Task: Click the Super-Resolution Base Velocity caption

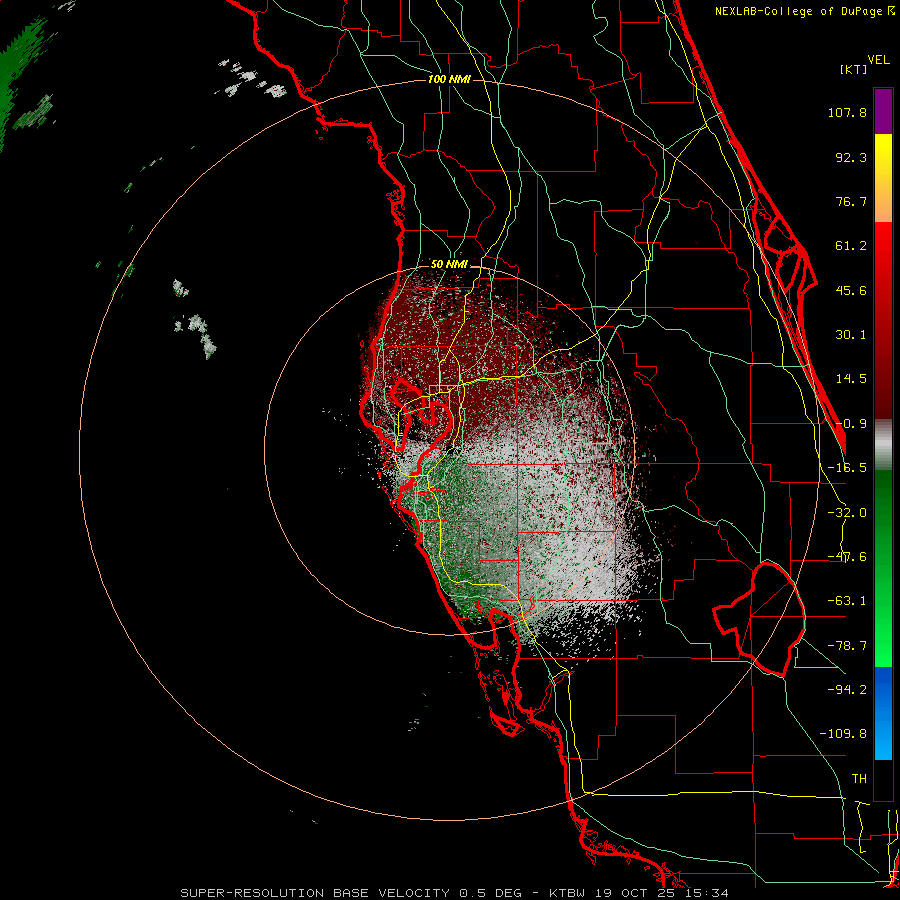Action: [455, 893]
